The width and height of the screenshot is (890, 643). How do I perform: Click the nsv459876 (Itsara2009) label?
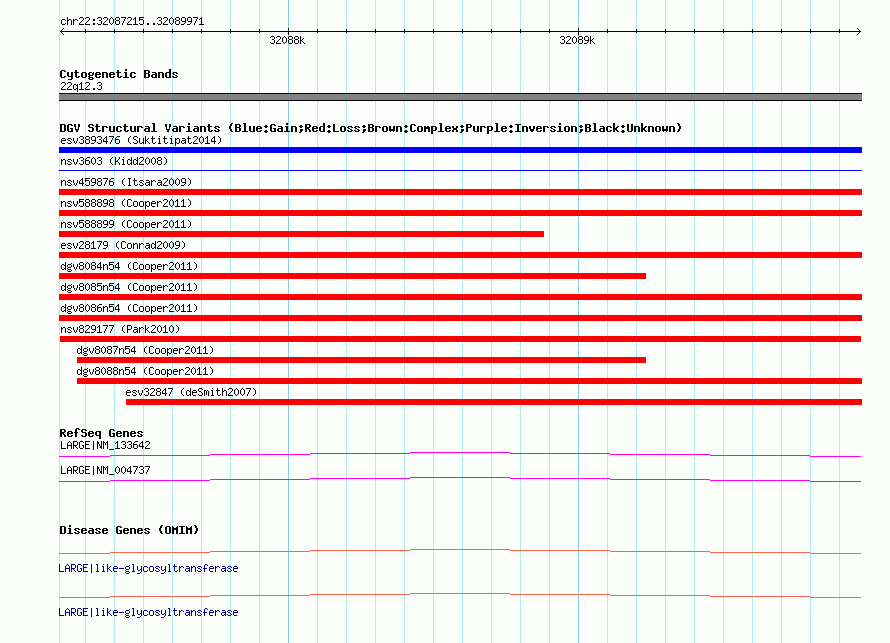click(x=126, y=182)
